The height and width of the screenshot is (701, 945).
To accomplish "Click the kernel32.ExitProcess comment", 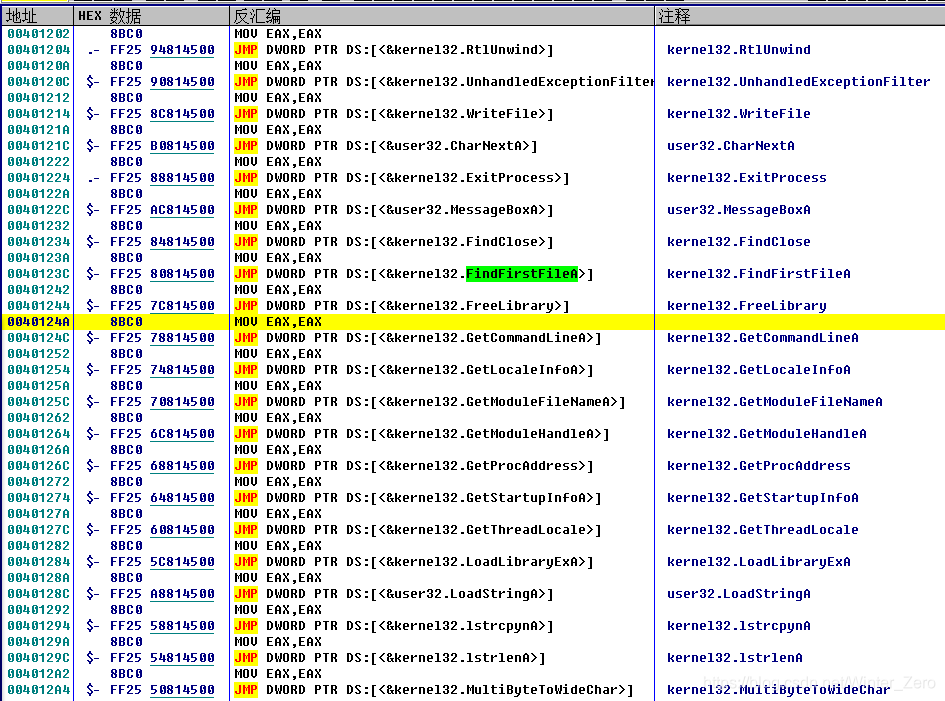I will [x=746, y=177].
